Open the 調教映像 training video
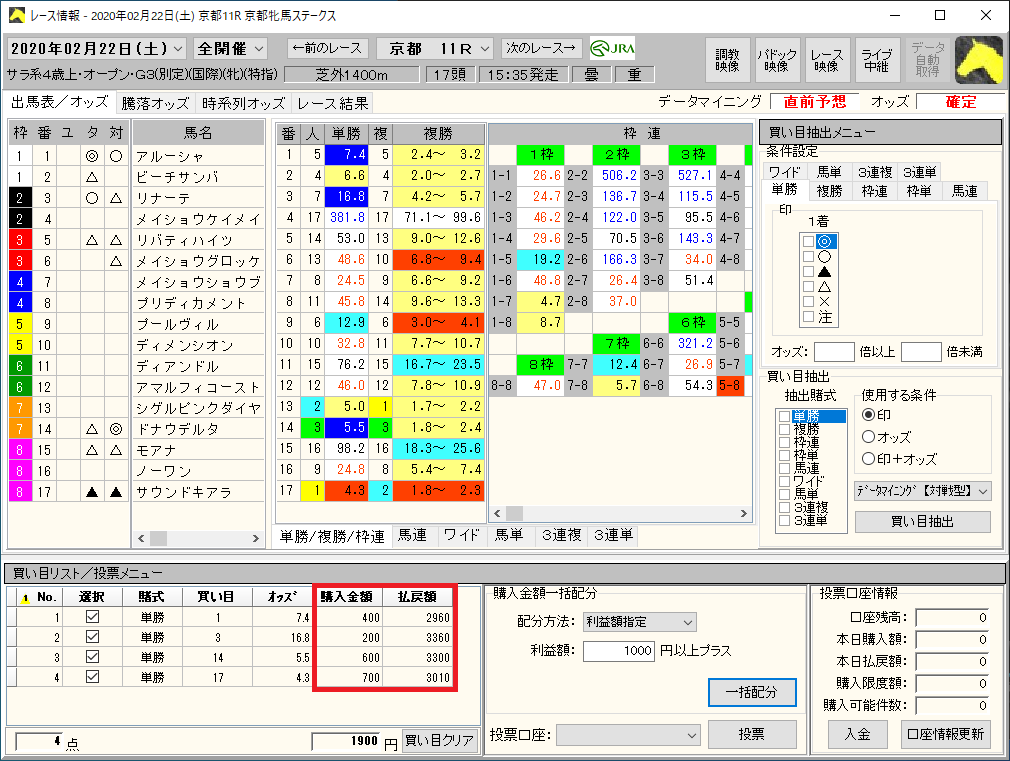The width and height of the screenshot is (1010, 761). pyautogui.click(x=728, y=60)
